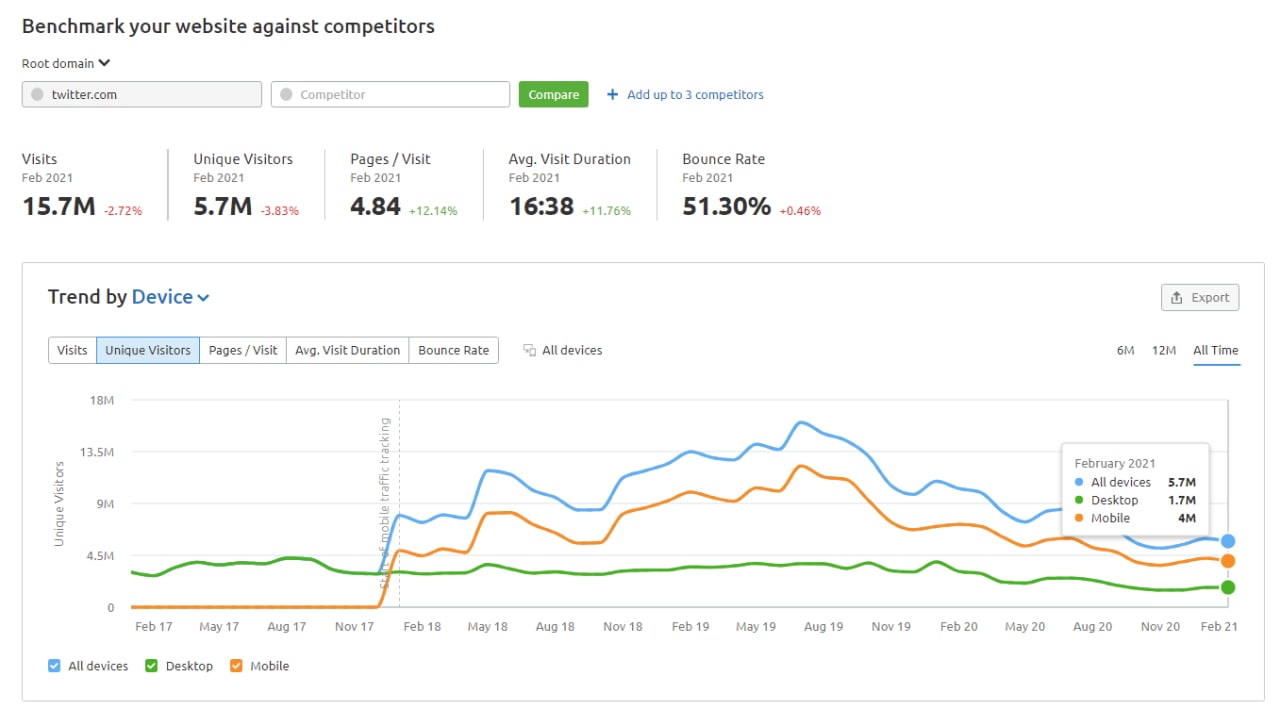Show the Bounce Rate tab

(x=454, y=350)
